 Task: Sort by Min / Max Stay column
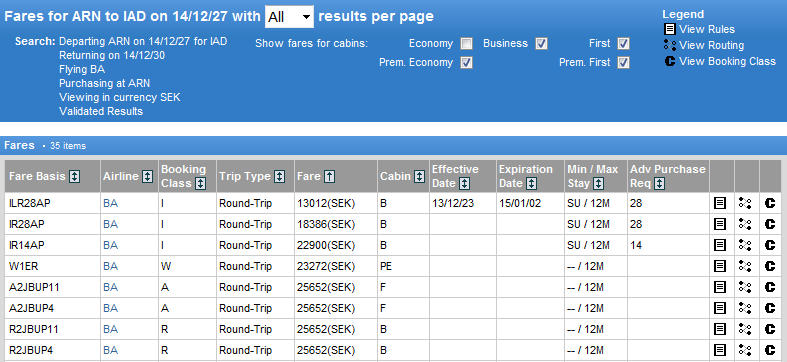598,183
